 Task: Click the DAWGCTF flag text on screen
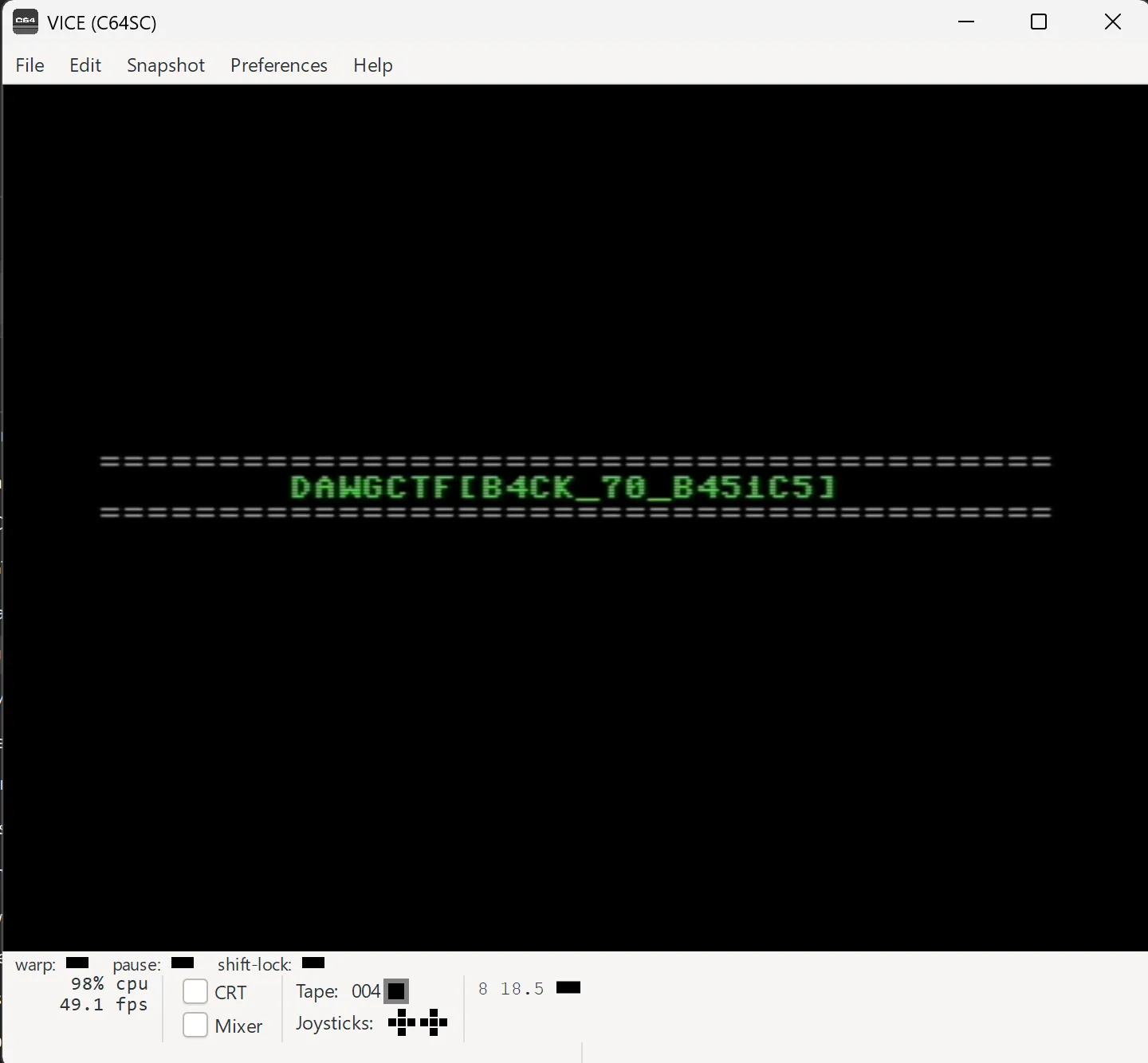tap(563, 487)
